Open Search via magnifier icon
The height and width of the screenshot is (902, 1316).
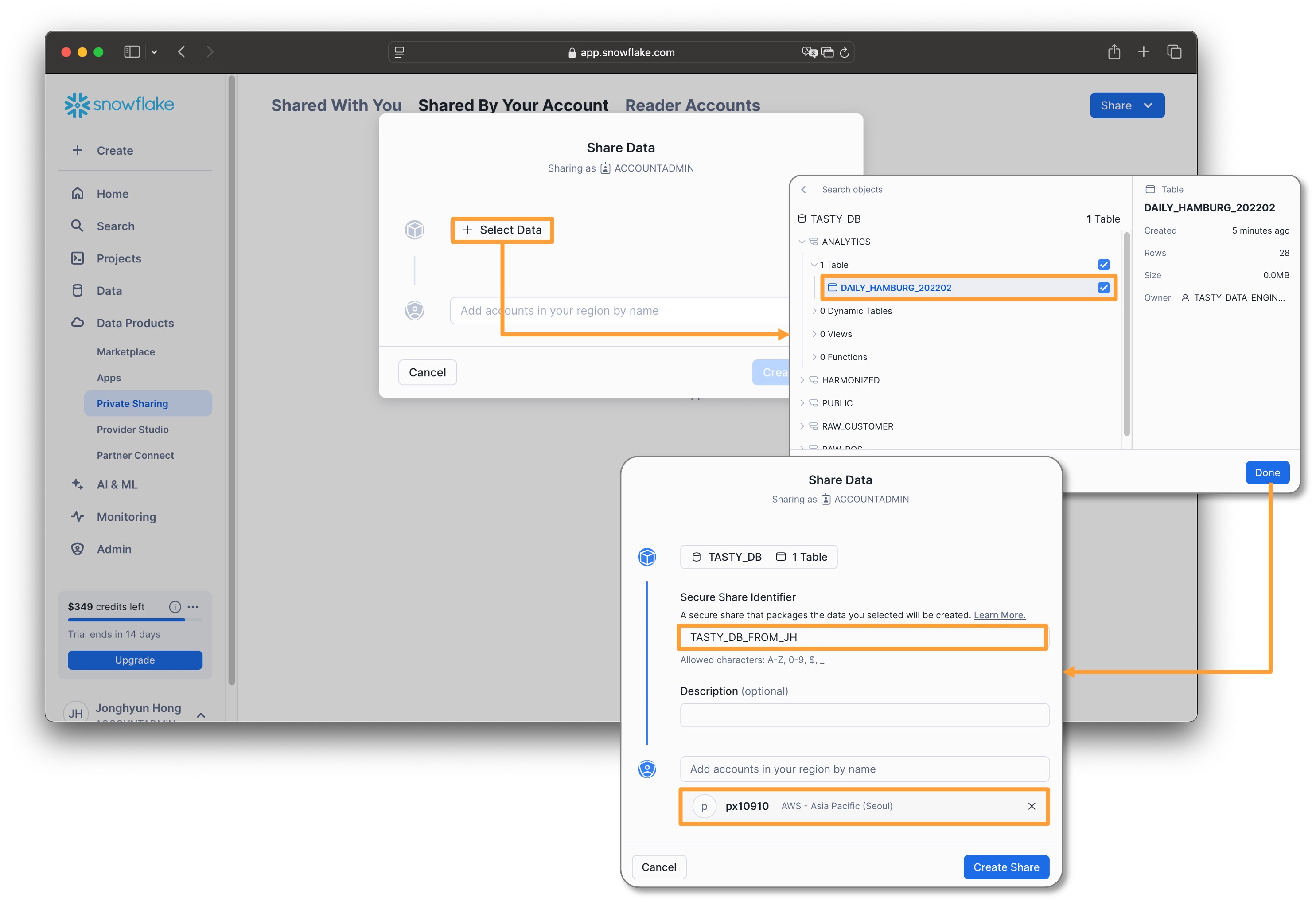[78, 226]
